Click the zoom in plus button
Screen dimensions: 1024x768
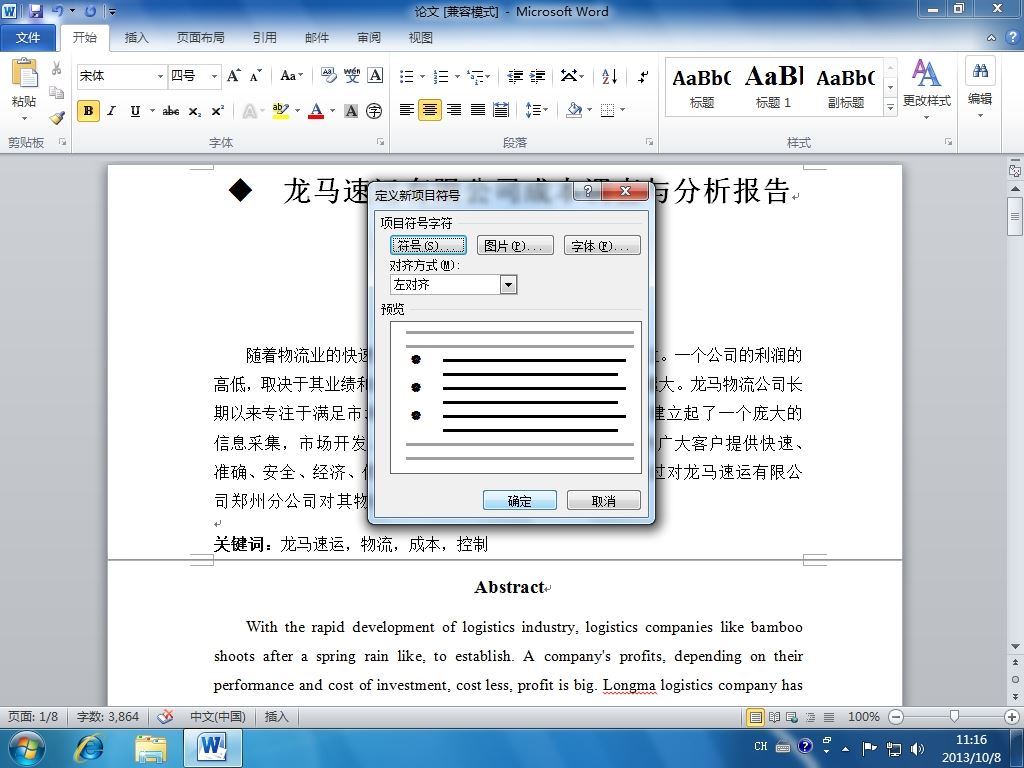(1012, 716)
